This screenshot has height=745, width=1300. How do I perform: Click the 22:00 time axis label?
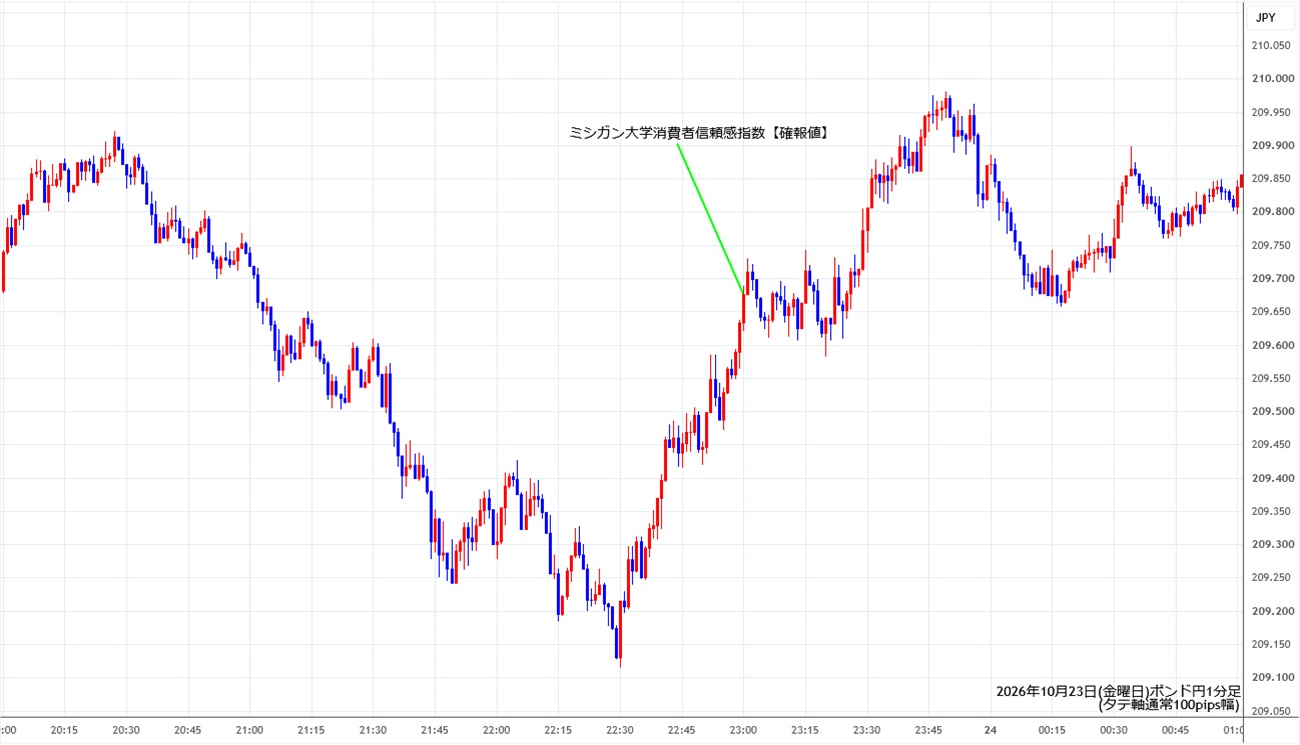pos(496,731)
